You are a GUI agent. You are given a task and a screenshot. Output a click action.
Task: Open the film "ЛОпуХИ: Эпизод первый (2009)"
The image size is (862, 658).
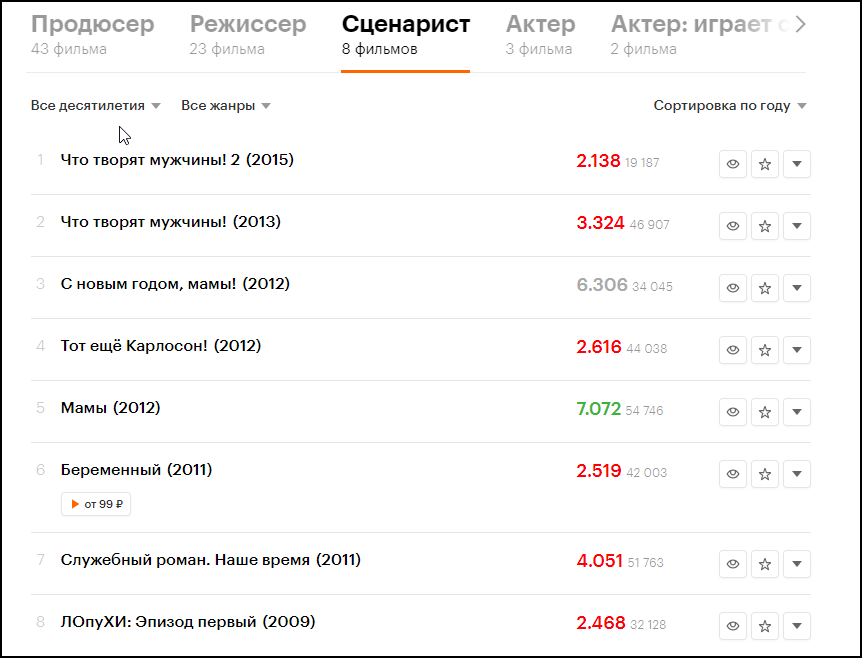pos(188,622)
